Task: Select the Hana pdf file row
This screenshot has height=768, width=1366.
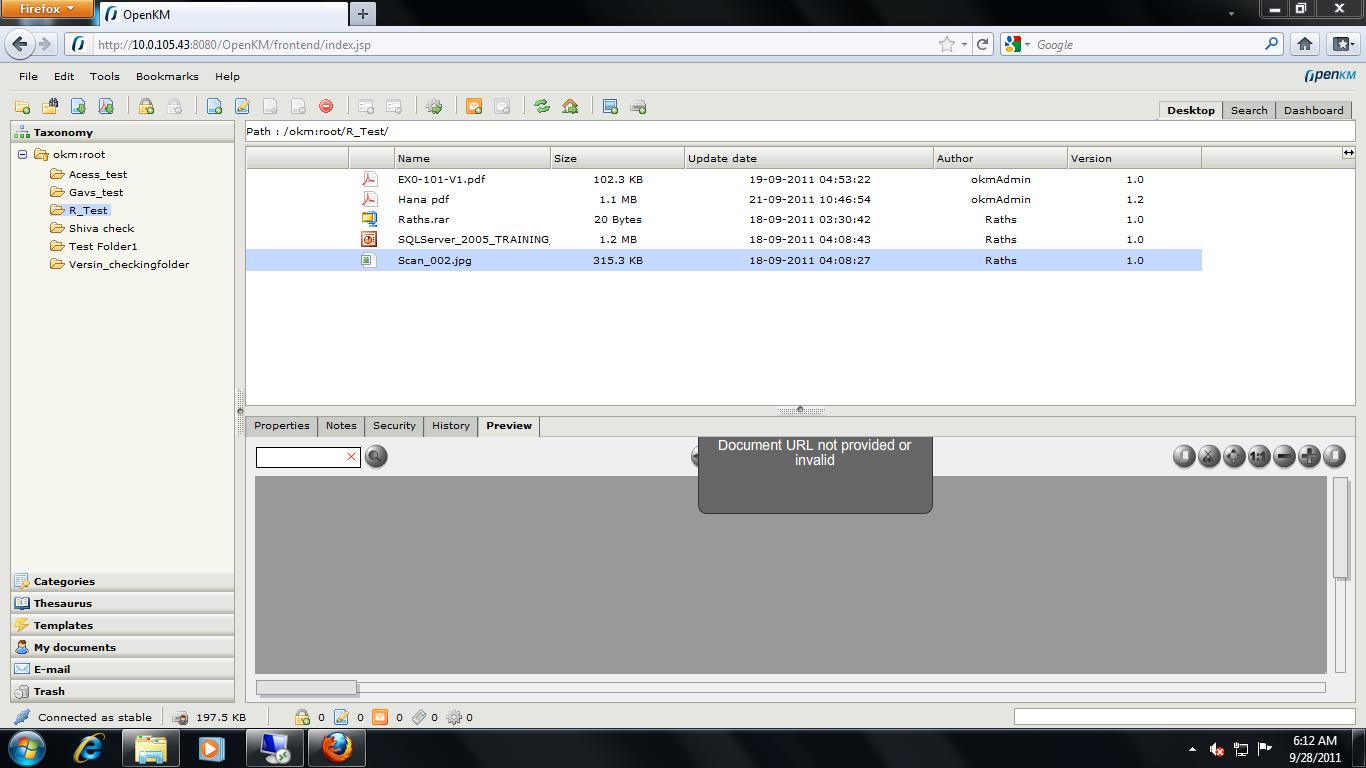Action: click(423, 199)
